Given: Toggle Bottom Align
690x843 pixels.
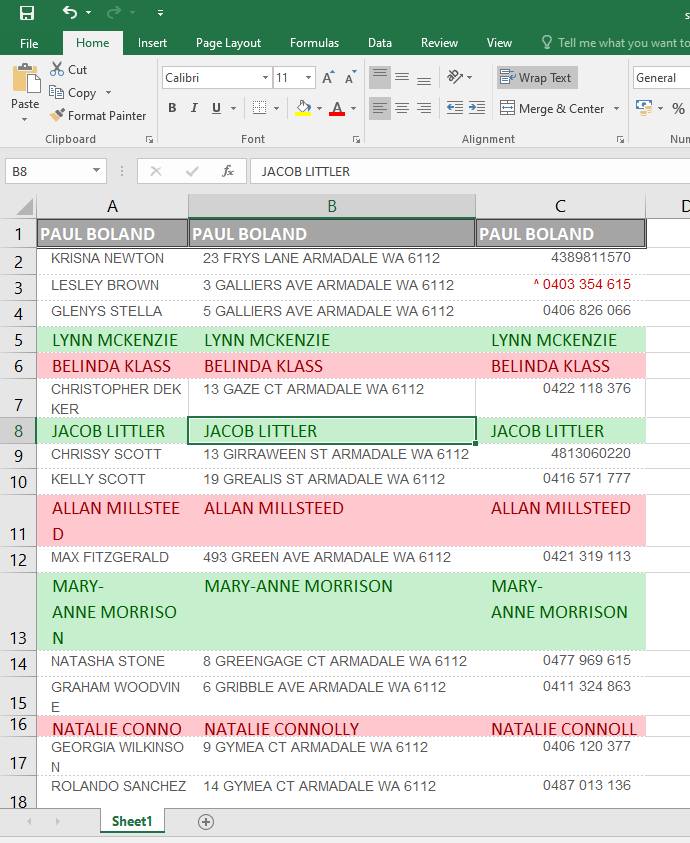Looking at the screenshot, I should (424, 78).
